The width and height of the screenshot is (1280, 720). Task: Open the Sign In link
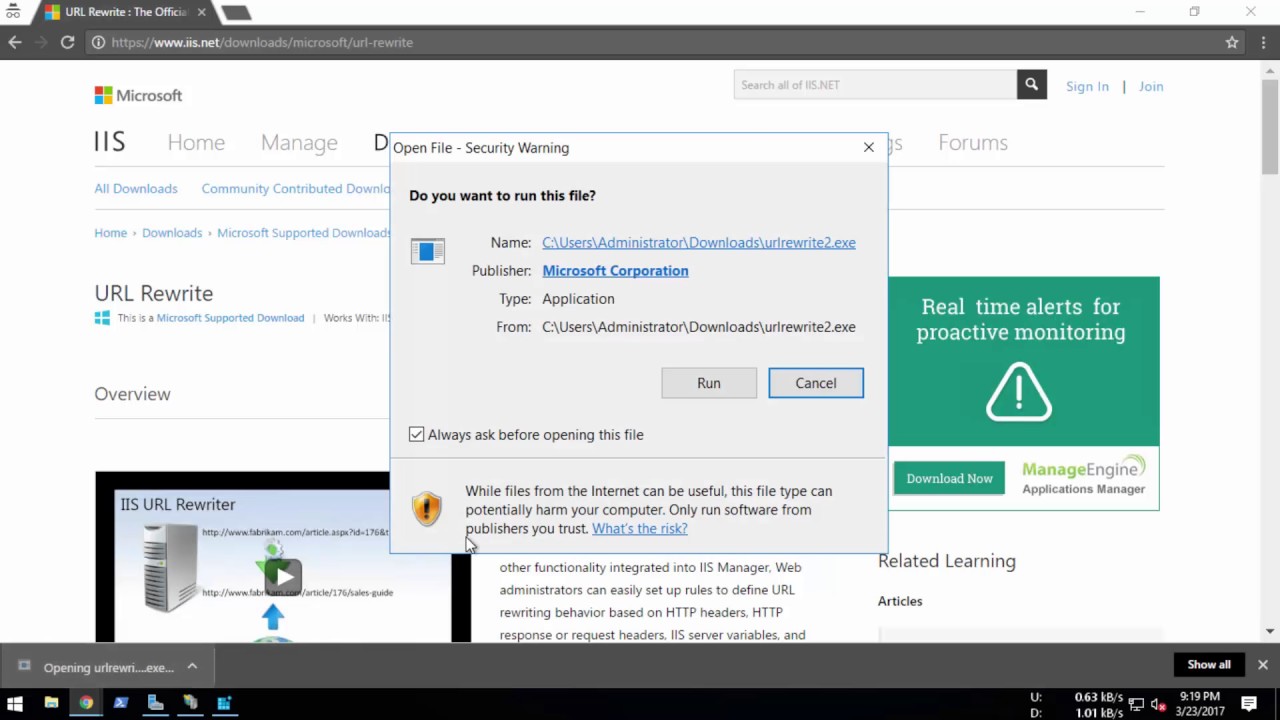(x=1087, y=86)
